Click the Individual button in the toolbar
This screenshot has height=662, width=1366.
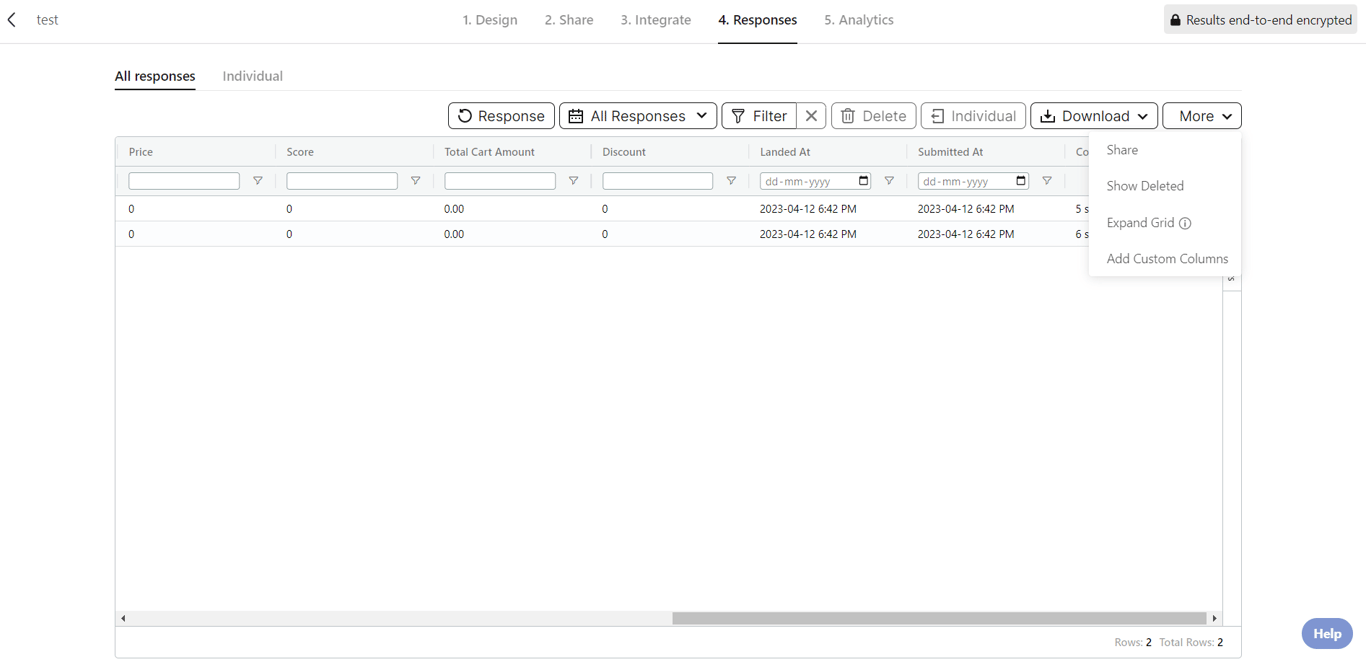(973, 116)
